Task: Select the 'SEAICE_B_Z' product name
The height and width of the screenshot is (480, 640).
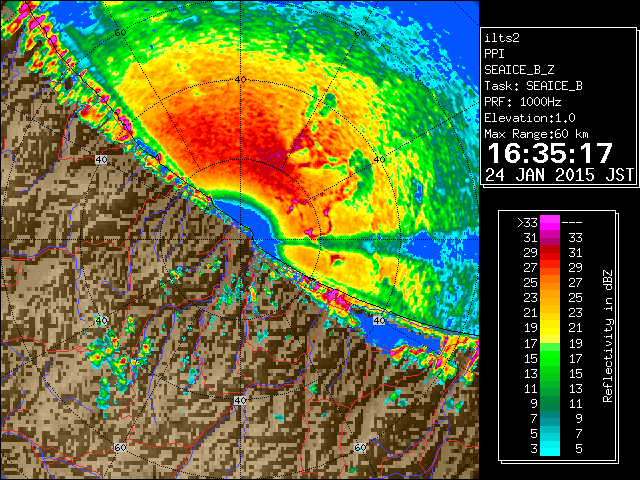Action: coord(519,70)
